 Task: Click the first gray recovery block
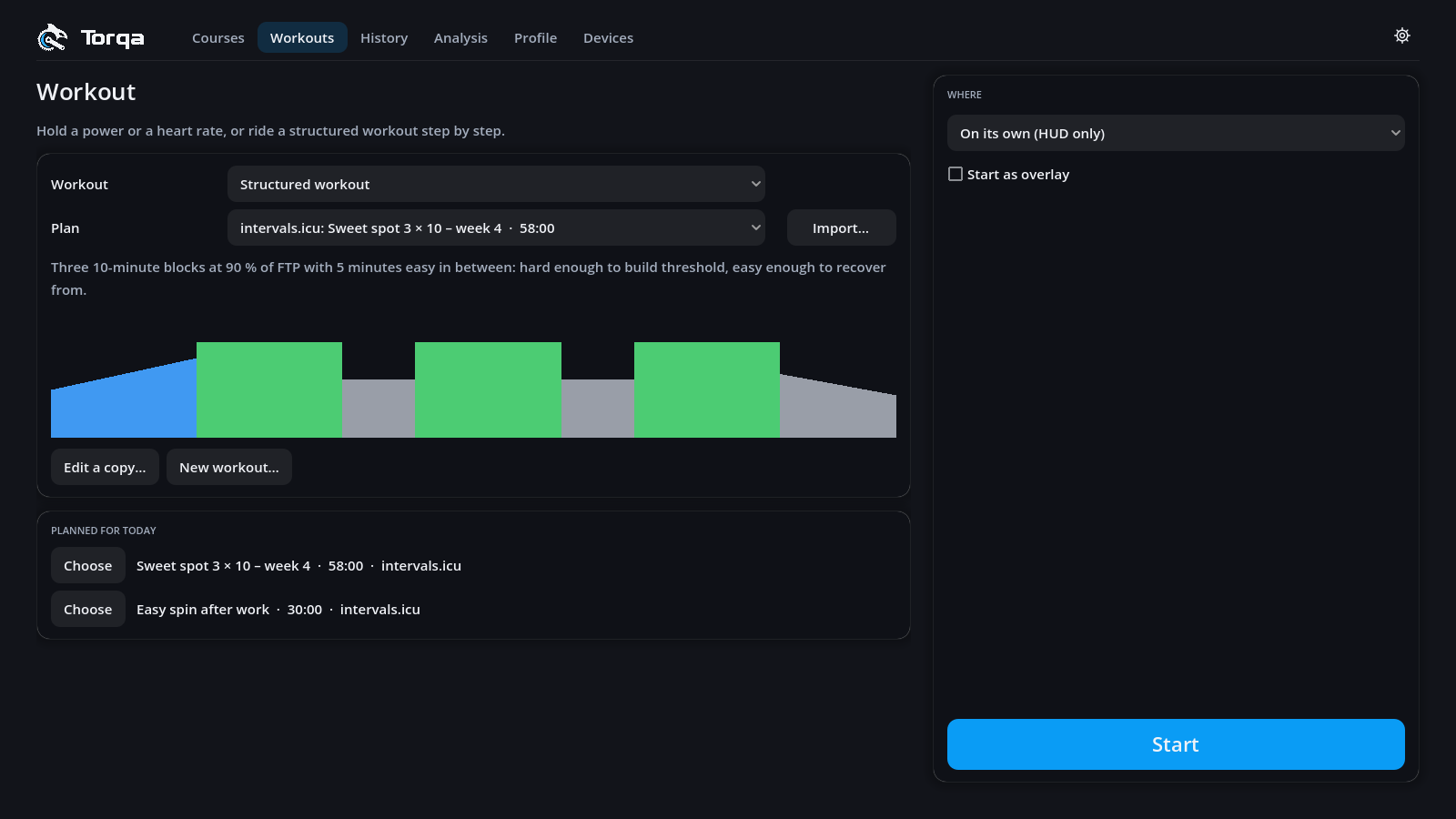coord(379,409)
